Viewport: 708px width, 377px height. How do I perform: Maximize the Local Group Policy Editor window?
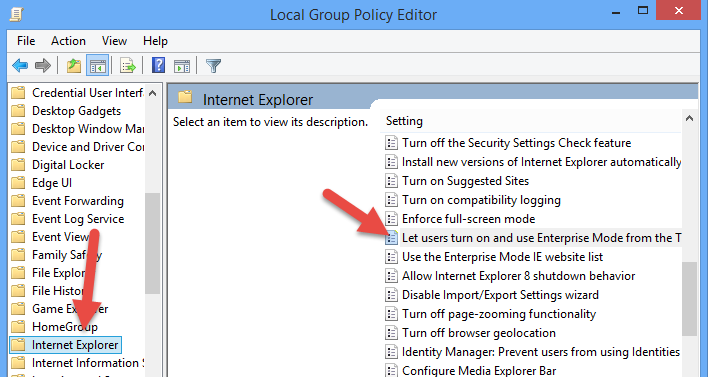pyautogui.click(x=643, y=10)
